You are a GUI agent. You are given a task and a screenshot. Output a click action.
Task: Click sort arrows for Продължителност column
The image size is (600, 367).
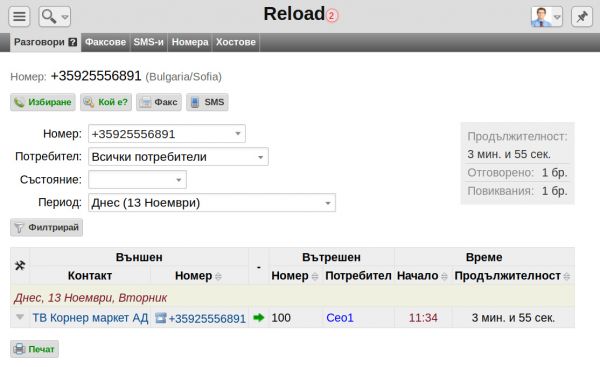coord(567,276)
